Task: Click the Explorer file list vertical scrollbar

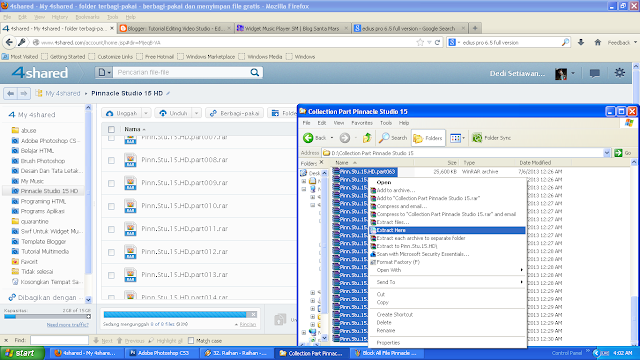Action: pyautogui.click(x=634, y=252)
